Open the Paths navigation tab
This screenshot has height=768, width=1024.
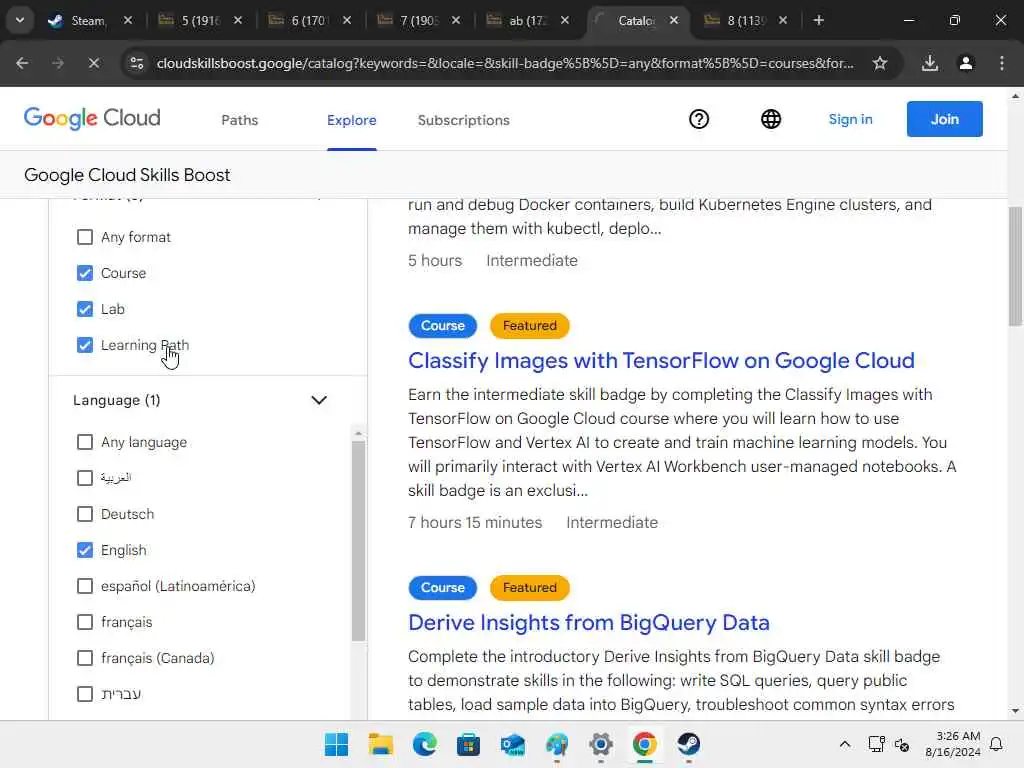point(240,120)
